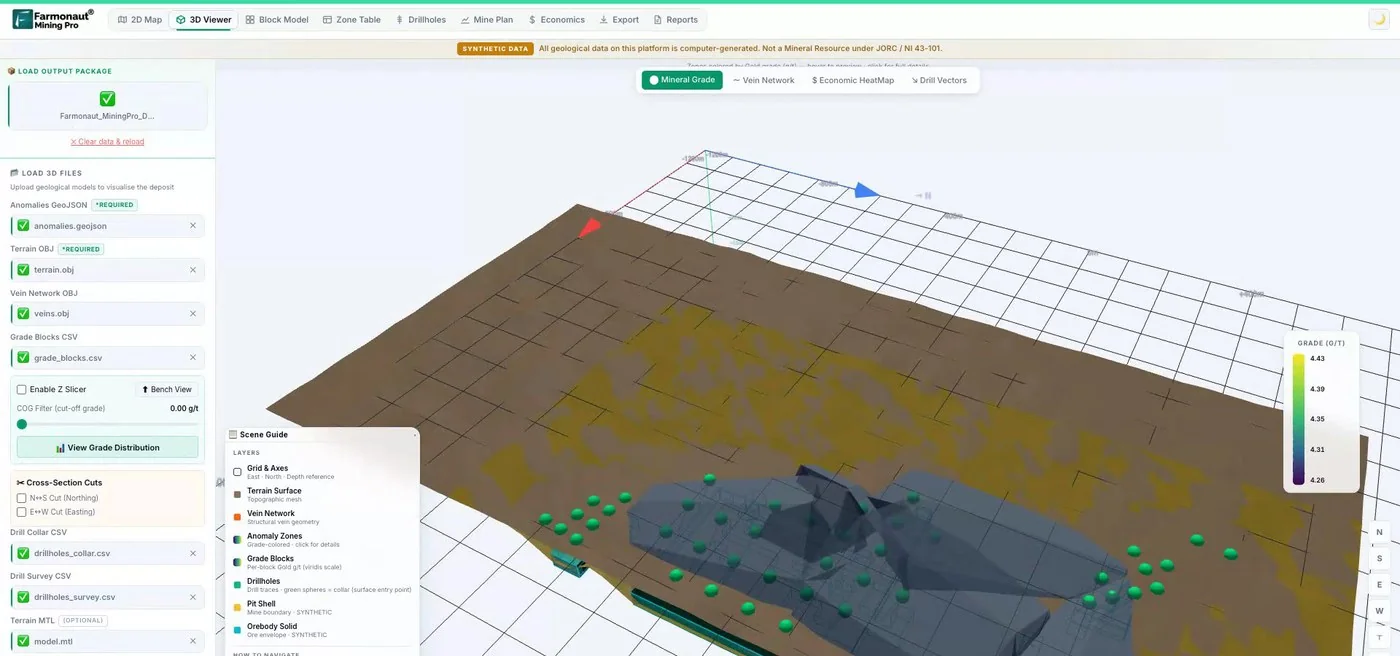Viewport: 1400px width, 656px height.
Task: Toggle Terrain Surface layer swatch
Action: click(x=237, y=494)
